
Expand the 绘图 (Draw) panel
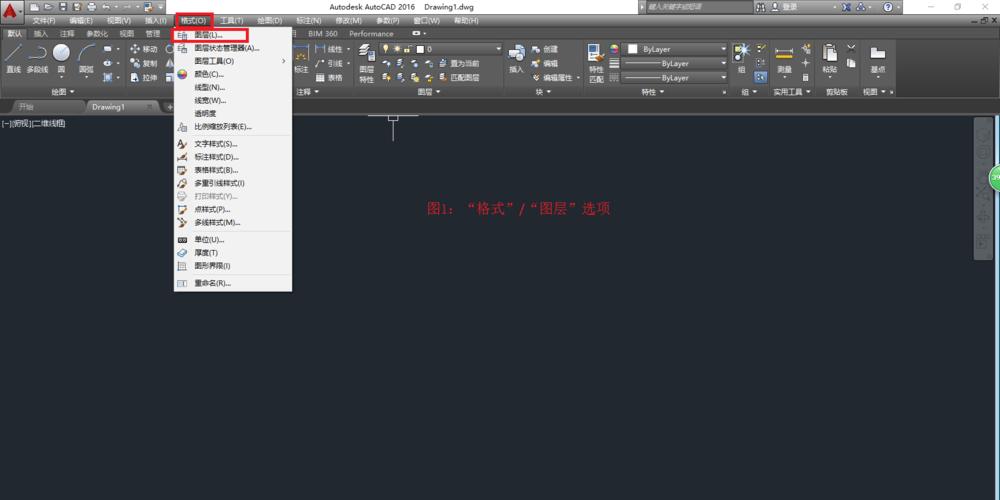pyautogui.click(x=62, y=92)
